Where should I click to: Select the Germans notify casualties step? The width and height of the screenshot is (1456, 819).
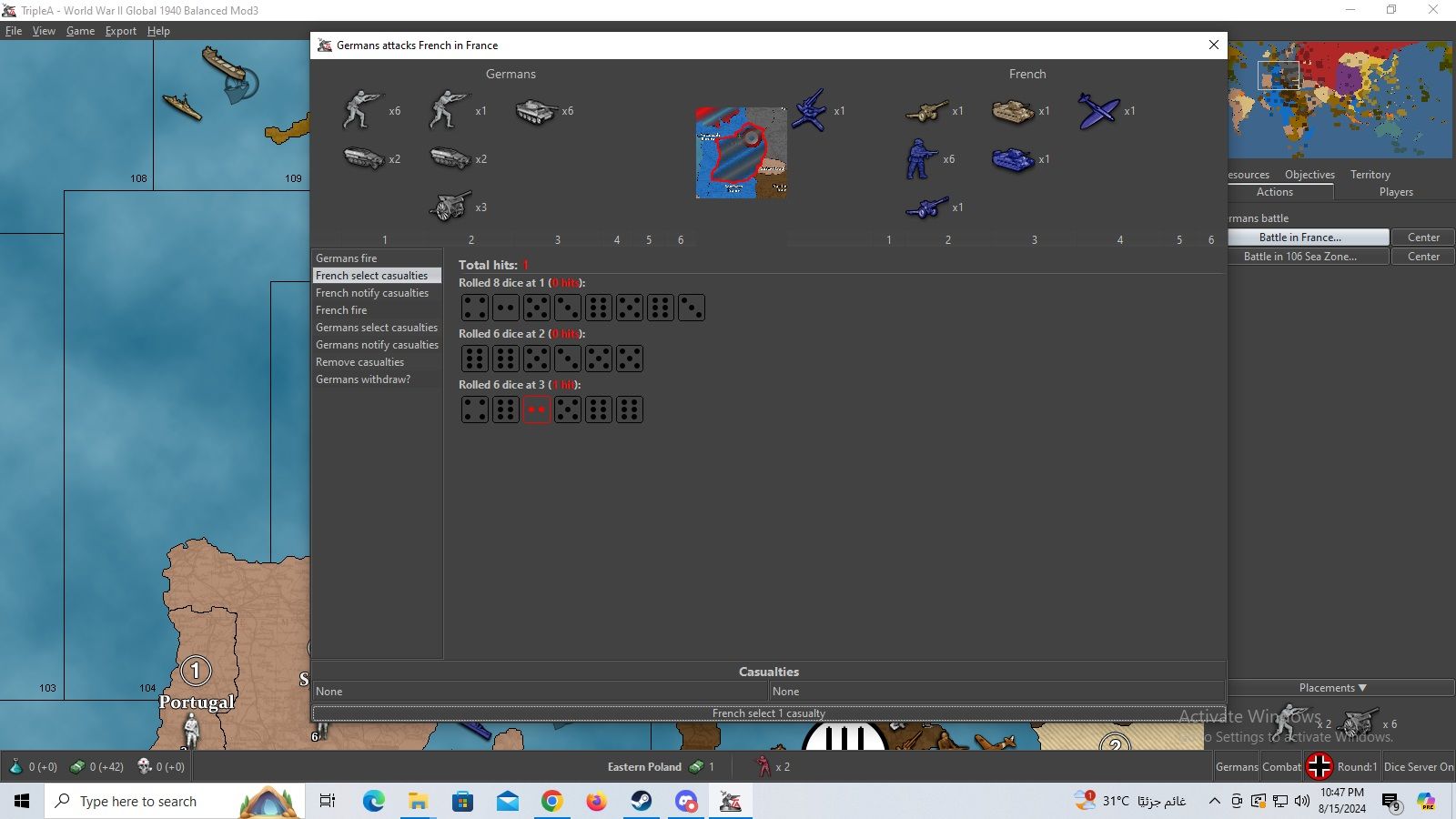point(377,345)
